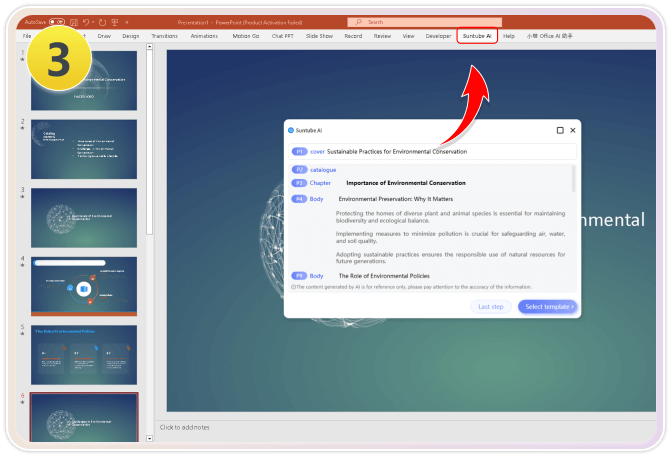
Task: Click the AI accuracy disclaimer text
Action: (411, 287)
